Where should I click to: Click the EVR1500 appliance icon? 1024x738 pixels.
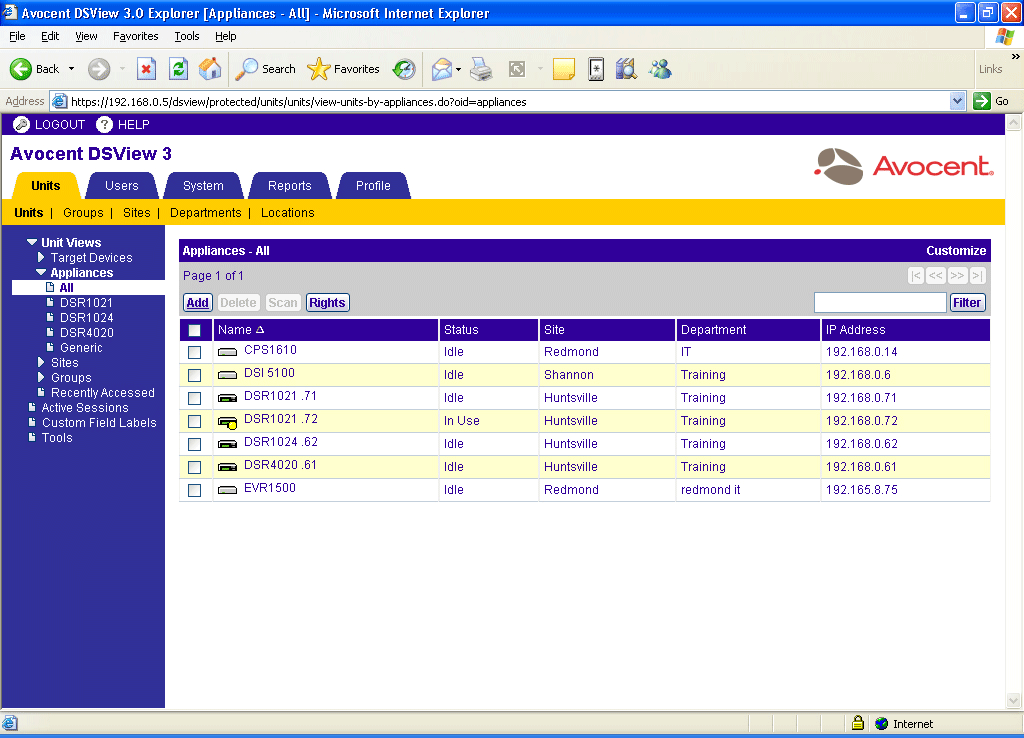tap(227, 490)
